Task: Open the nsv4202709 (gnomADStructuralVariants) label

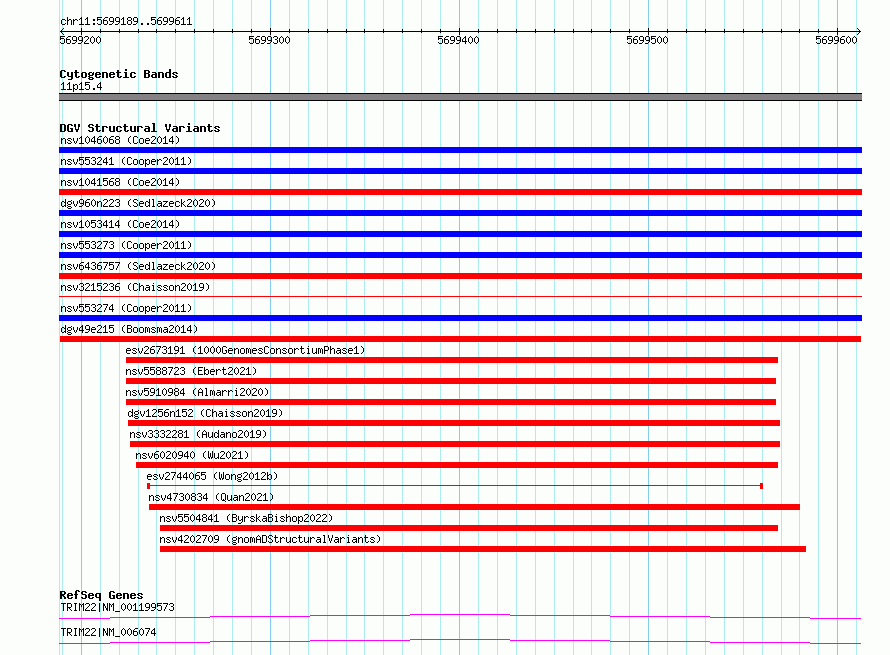Action: [x=270, y=539]
